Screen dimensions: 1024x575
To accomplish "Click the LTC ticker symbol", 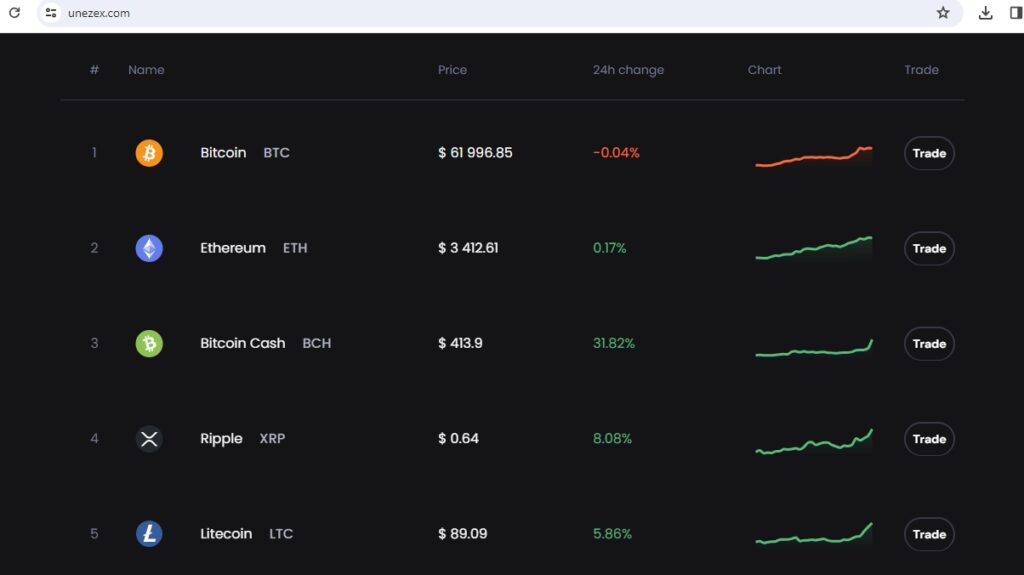I will click(281, 534).
